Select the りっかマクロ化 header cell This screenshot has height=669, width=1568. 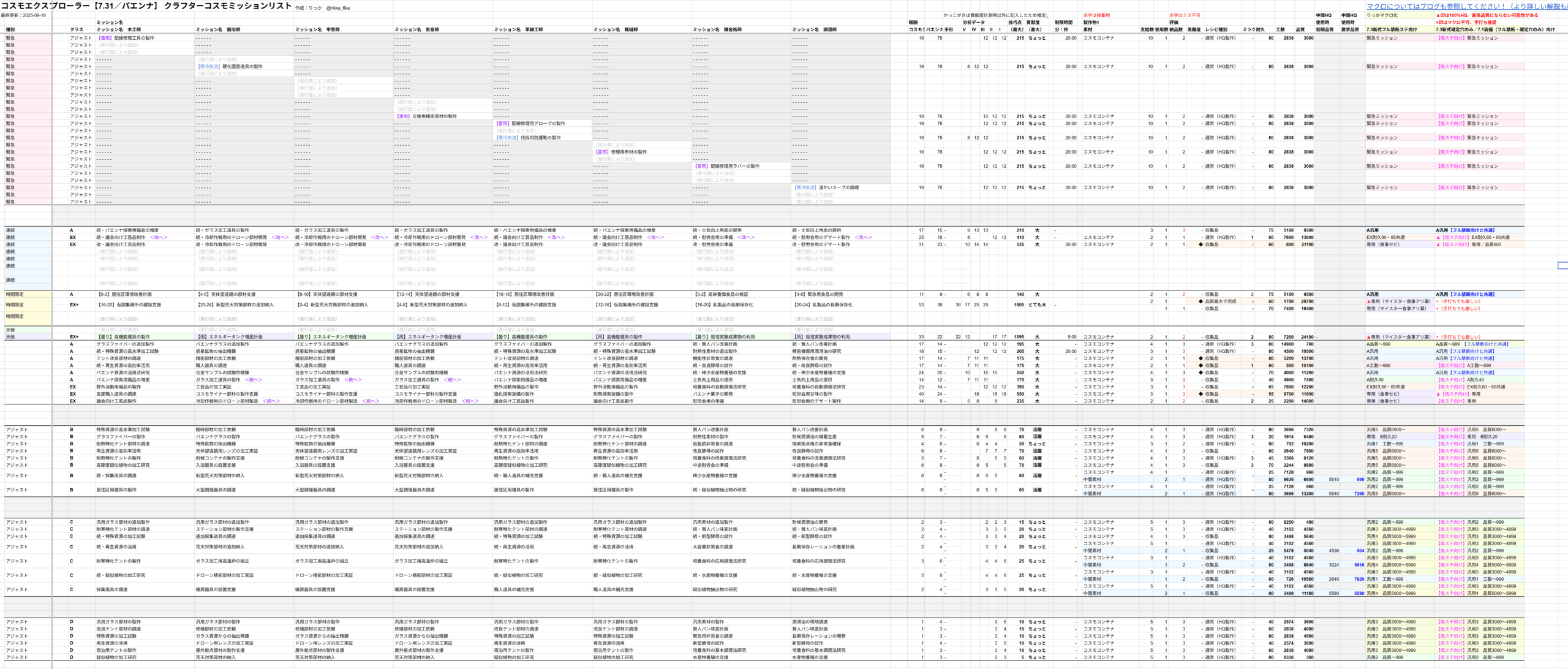pos(1382,15)
